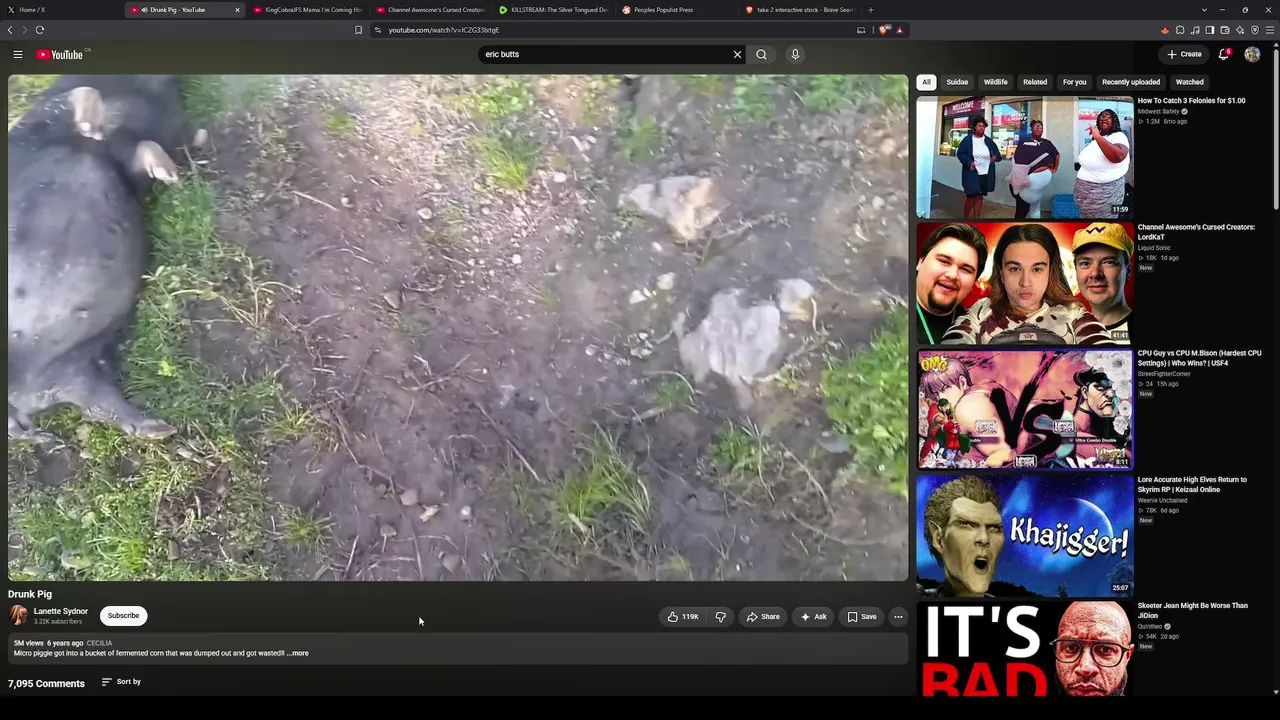The height and width of the screenshot is (720, 1280).
Task: Open the Brave Rewards triangle icon
Action: (x=899, y=30)
